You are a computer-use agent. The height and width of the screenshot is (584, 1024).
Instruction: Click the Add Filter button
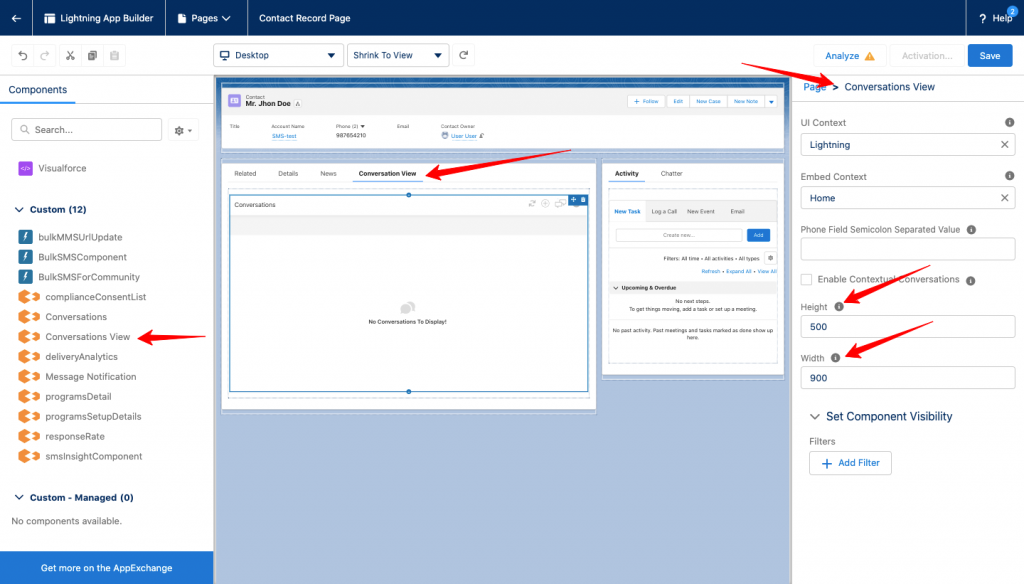coord(849,463)
